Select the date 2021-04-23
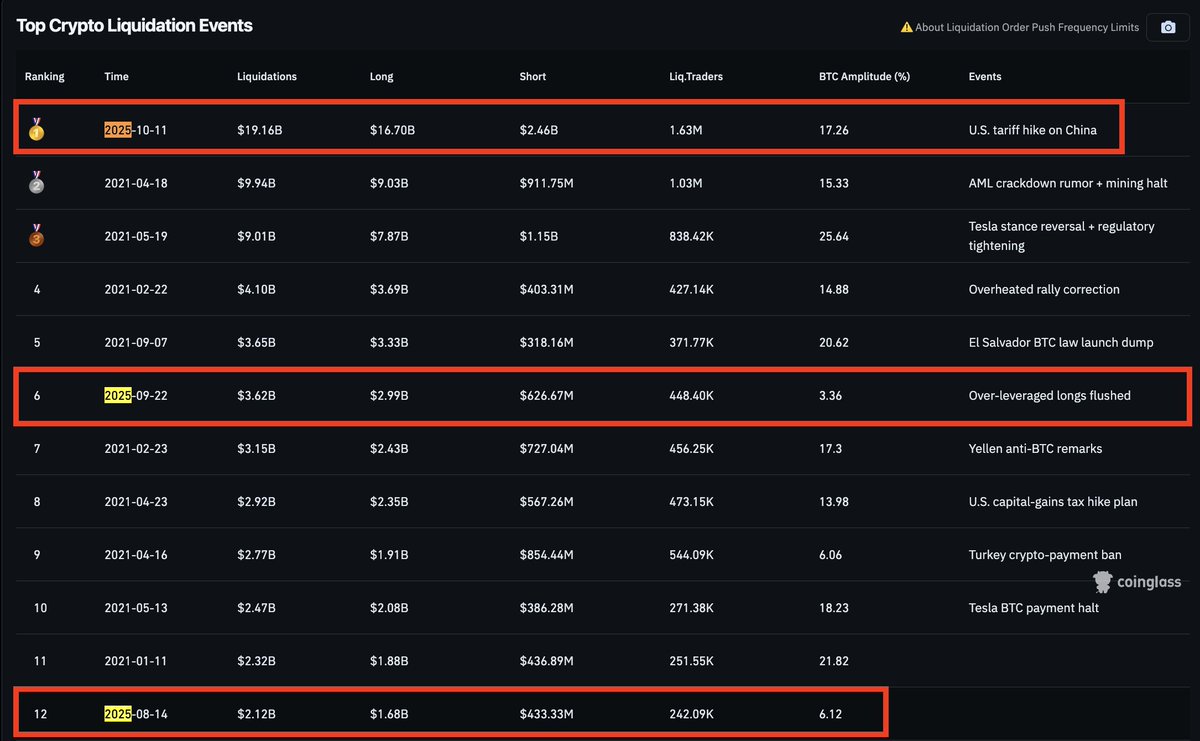 pyautogui.click(x=135, y=501)
